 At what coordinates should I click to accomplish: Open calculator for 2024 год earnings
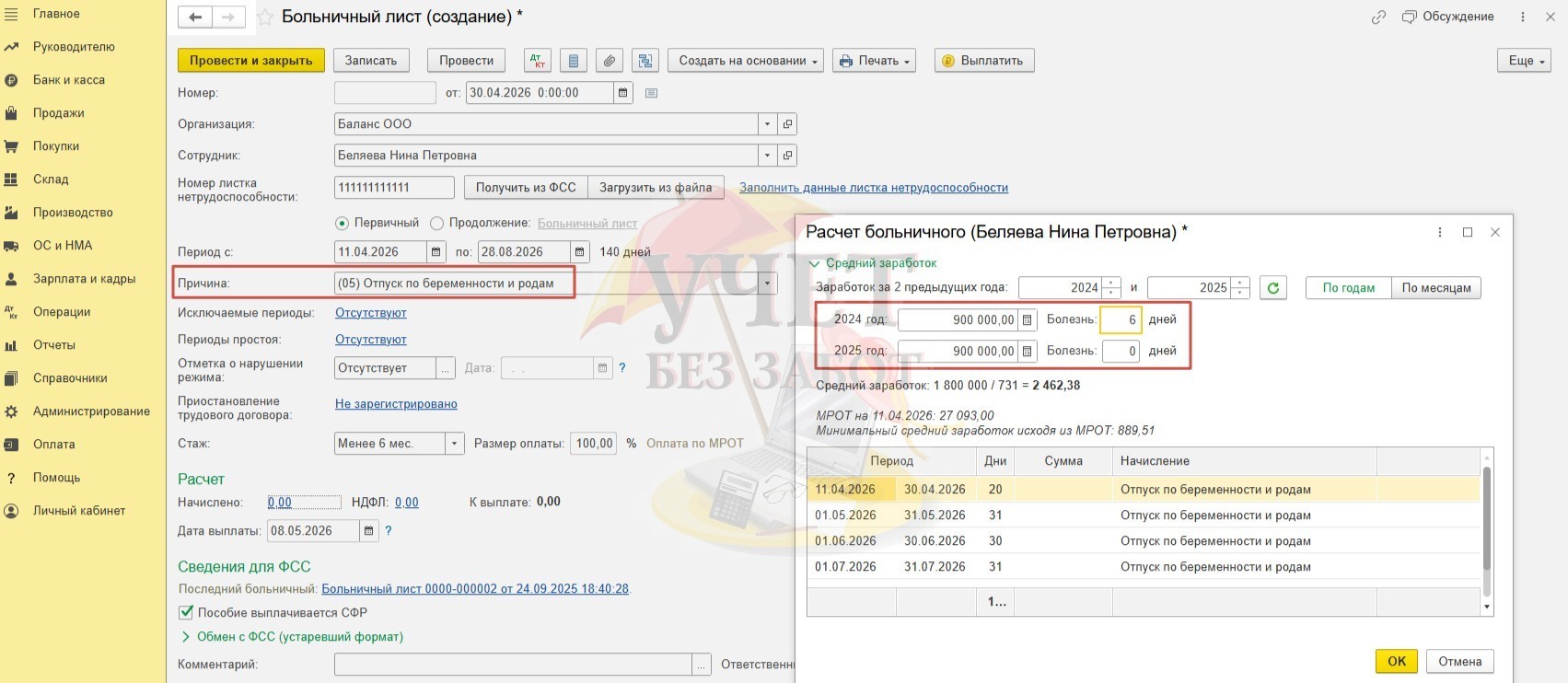1027,320
